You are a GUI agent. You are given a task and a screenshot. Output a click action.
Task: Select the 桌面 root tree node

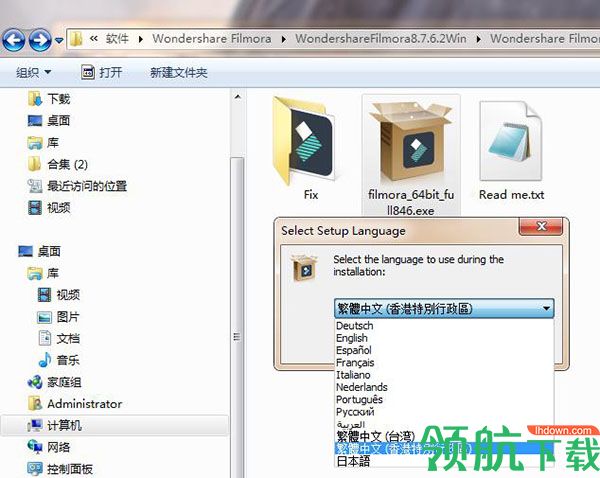pos(39,251)
